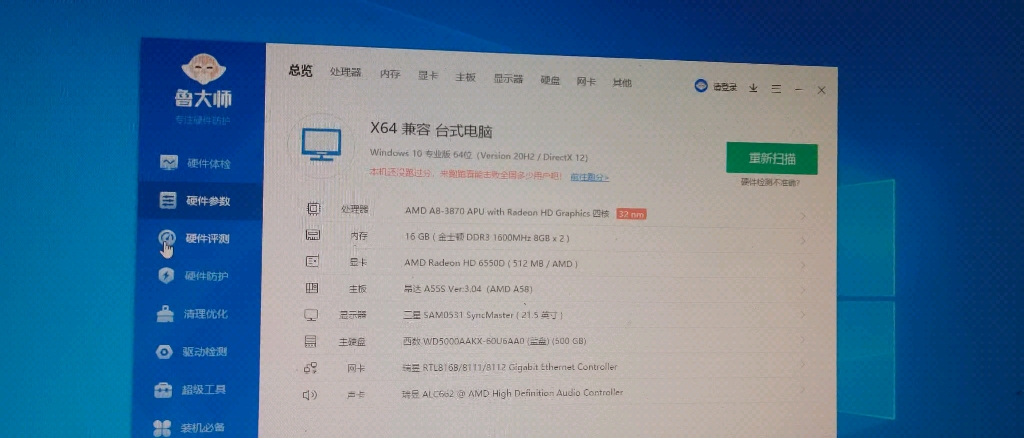Open 硬件防护 sidebar item
Image resolution: width=1024 pixels, height=438 pixels.
(x=193, y=276)
